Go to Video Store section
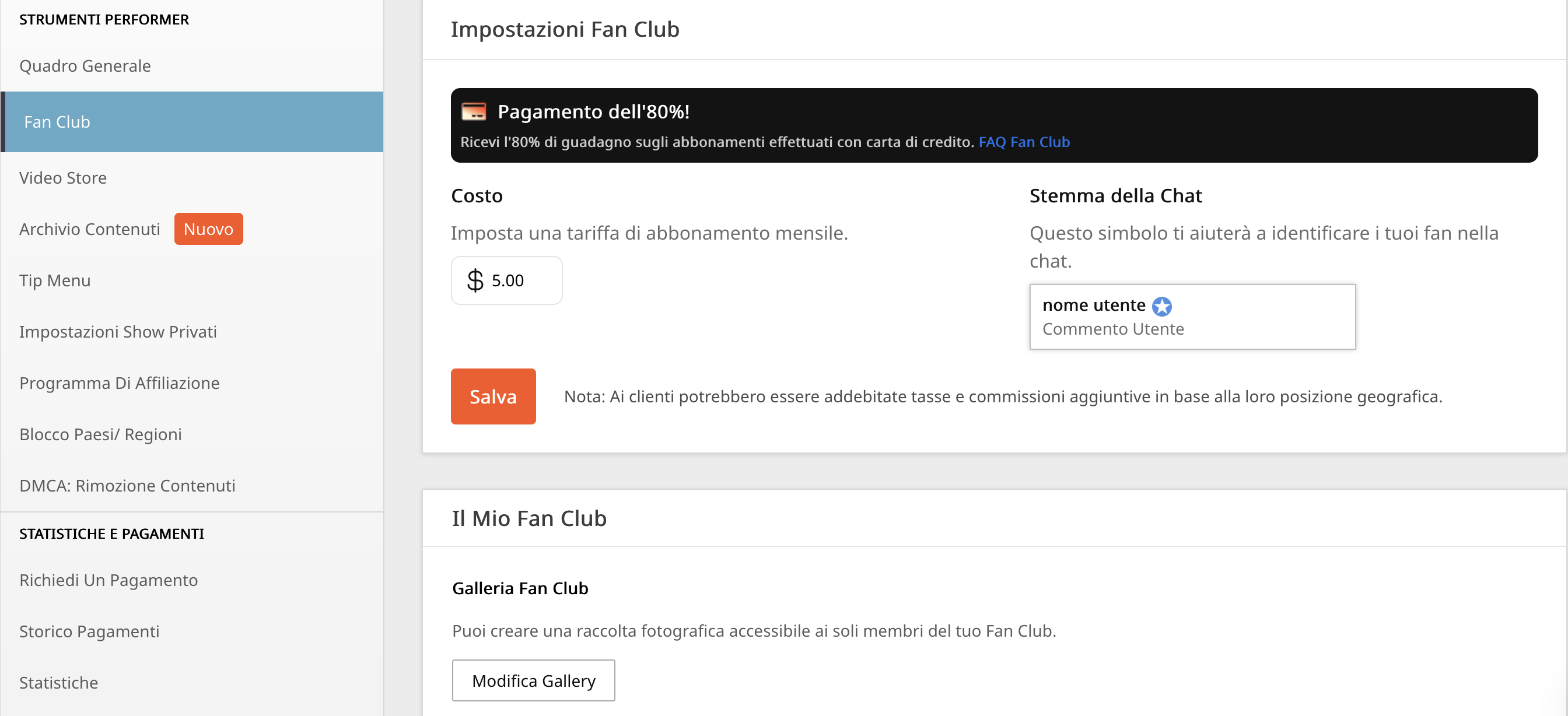Screen dimensions: 1568x716 [x=62, y=178]
